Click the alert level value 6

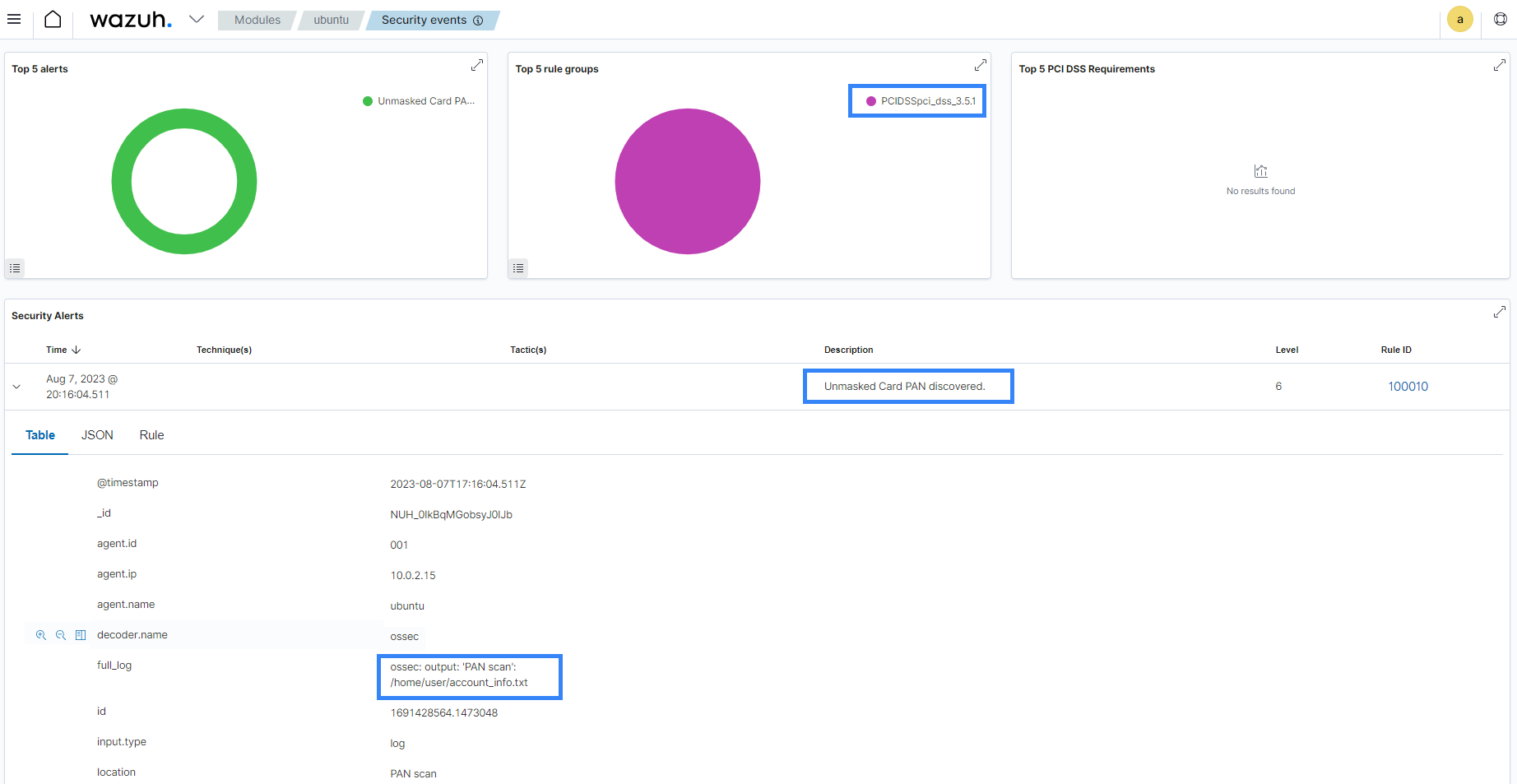(x=1278, y=387)
